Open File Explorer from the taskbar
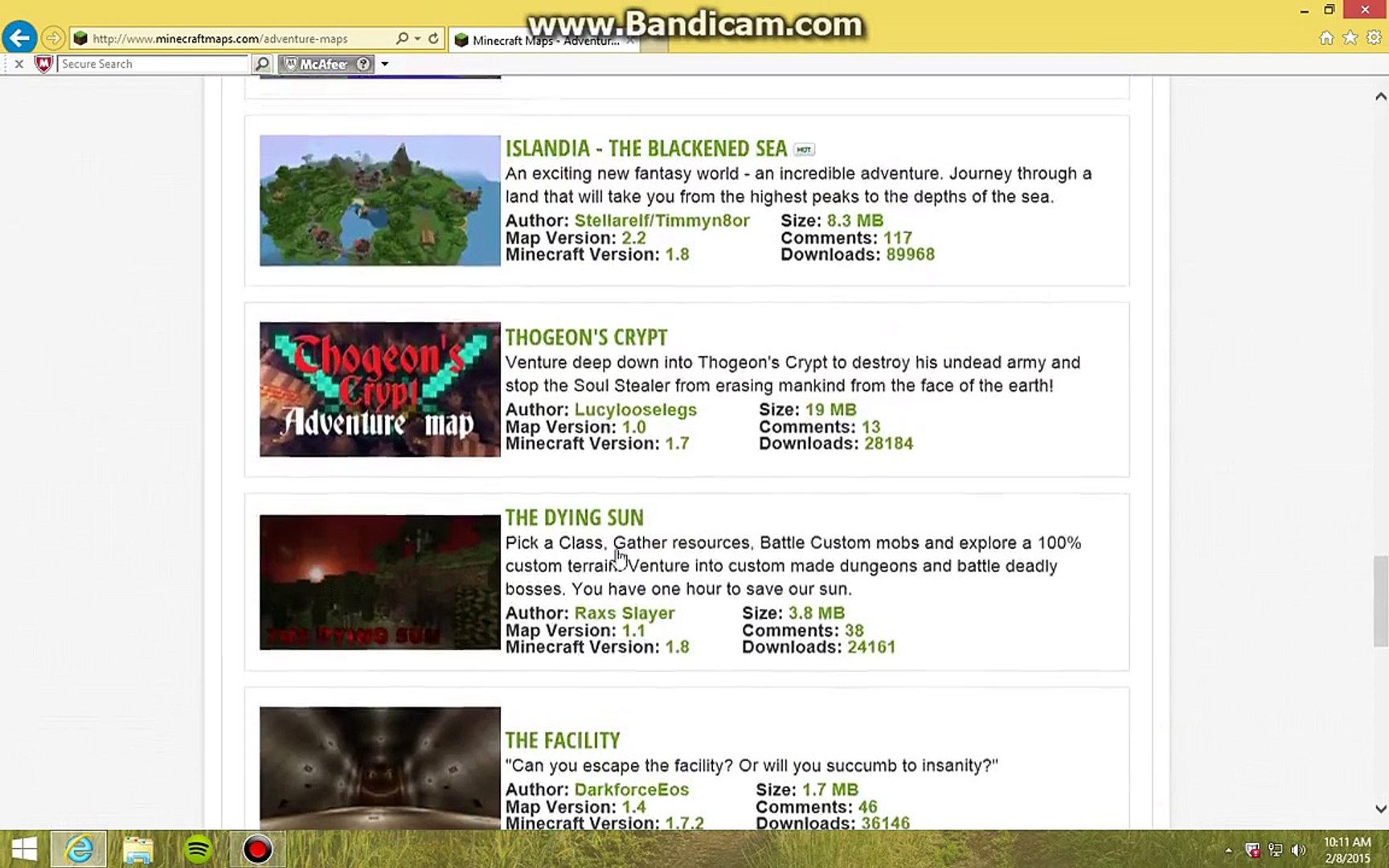The height and width of the screenshot is (868, 1389). point(138,850)
